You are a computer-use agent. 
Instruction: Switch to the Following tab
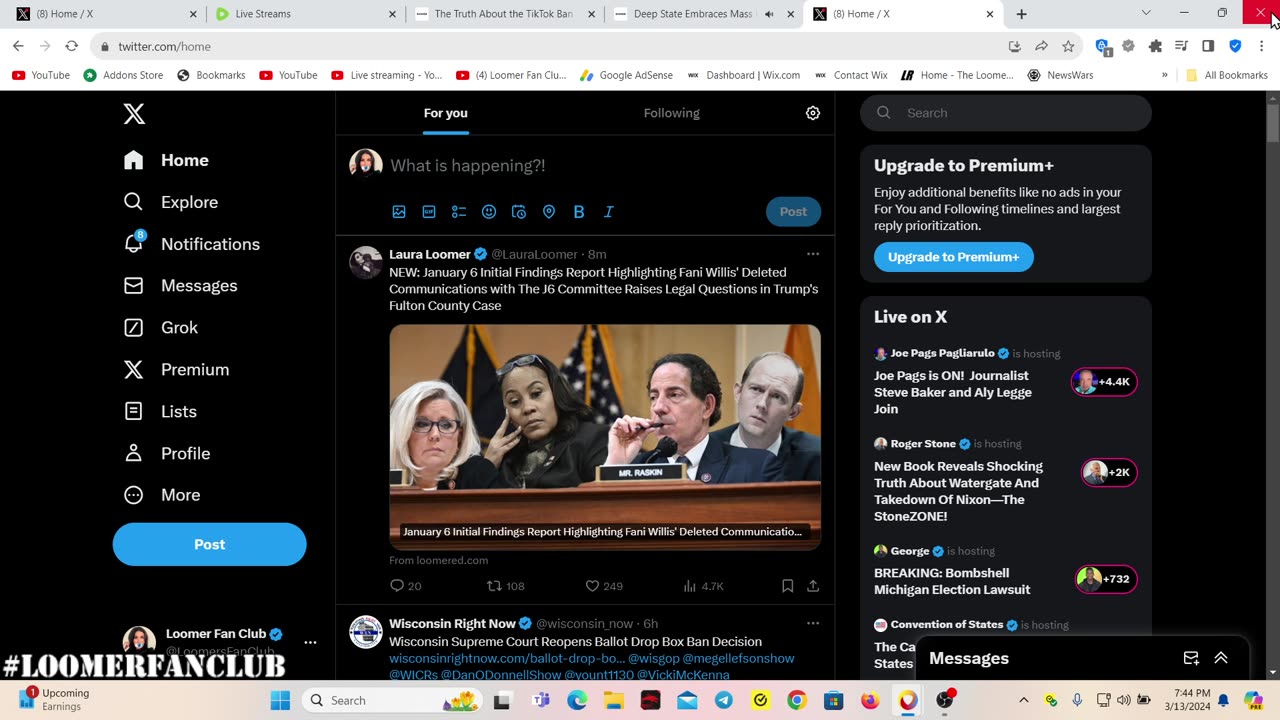(x=672, y=113)
